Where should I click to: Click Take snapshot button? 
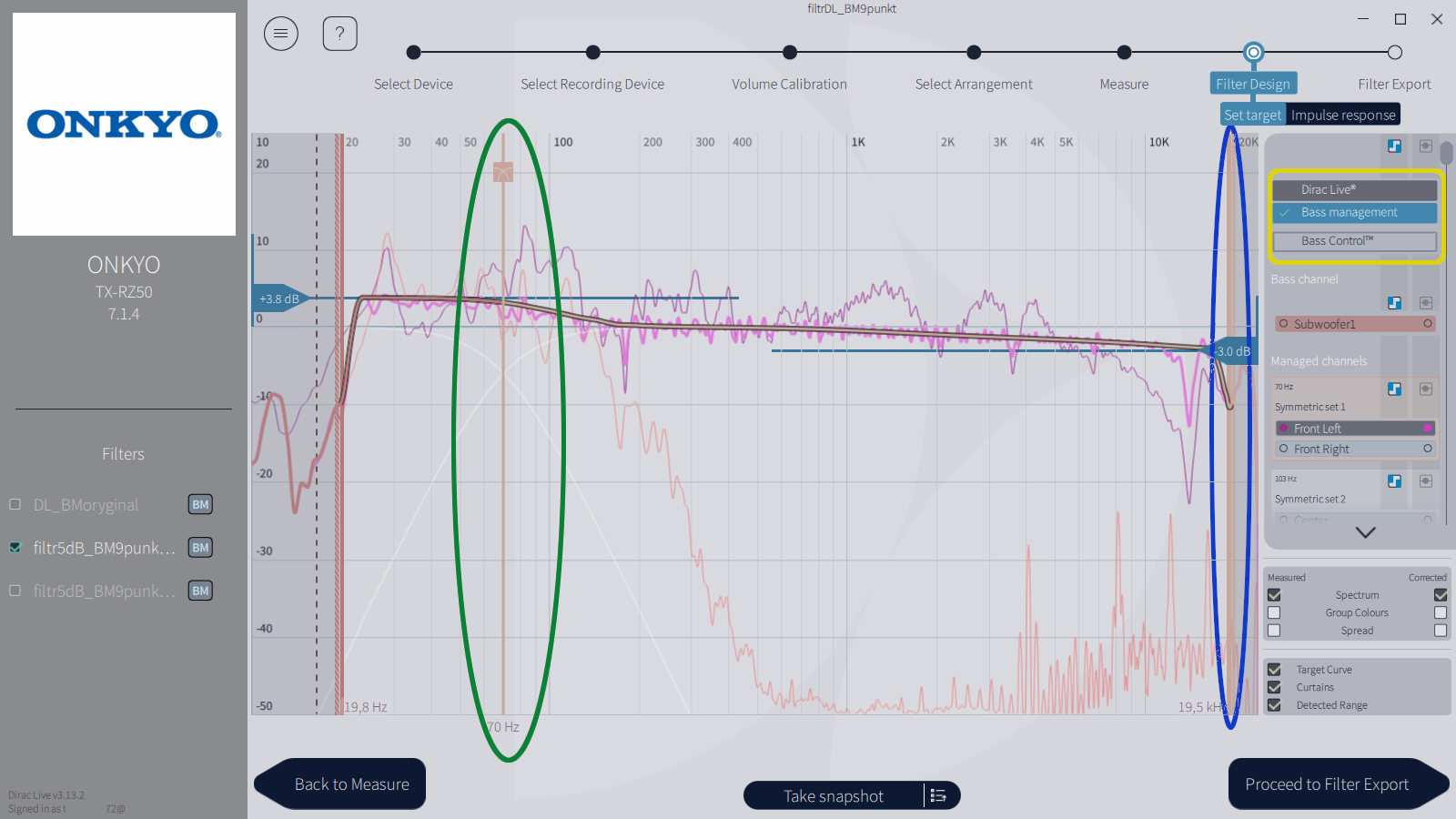coord(833,795)
